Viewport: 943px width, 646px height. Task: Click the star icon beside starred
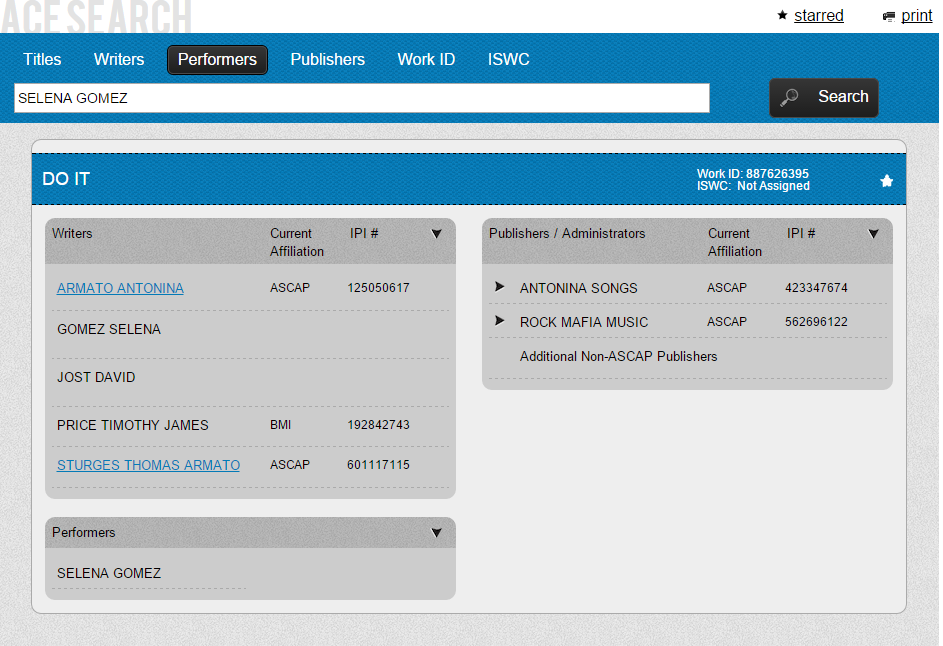click(782, 16)
